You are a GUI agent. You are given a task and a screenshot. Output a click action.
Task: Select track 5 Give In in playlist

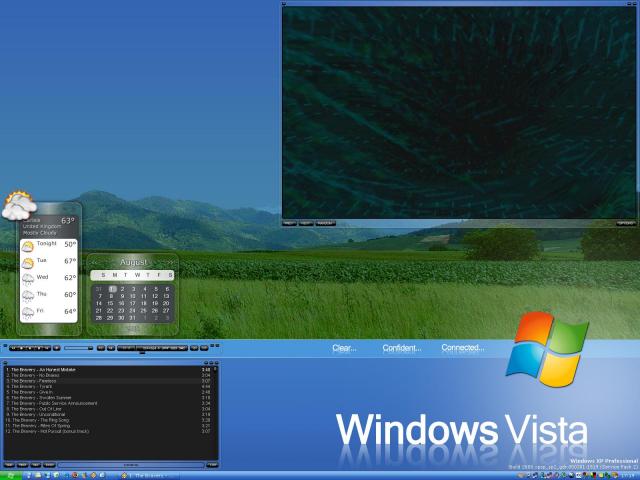[x=108, y=392]
